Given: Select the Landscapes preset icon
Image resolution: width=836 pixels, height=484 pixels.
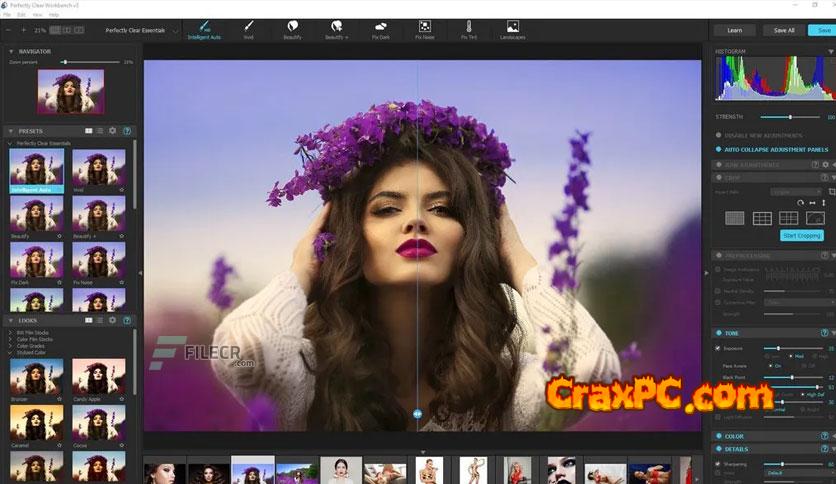Looking at the screenshot, I should point(512,28).
